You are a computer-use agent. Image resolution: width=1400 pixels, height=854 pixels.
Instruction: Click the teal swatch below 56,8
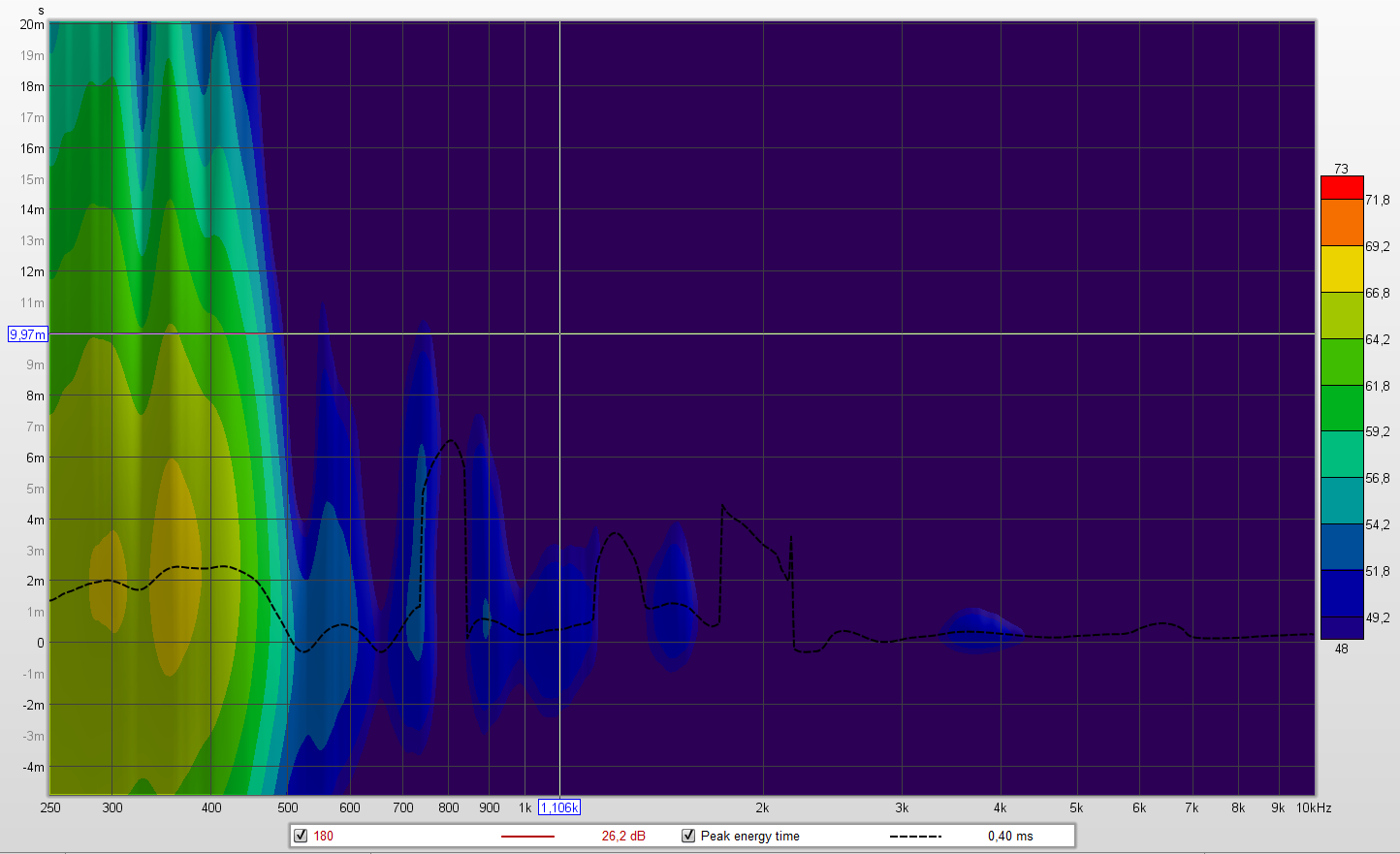tap(1342, 501)
